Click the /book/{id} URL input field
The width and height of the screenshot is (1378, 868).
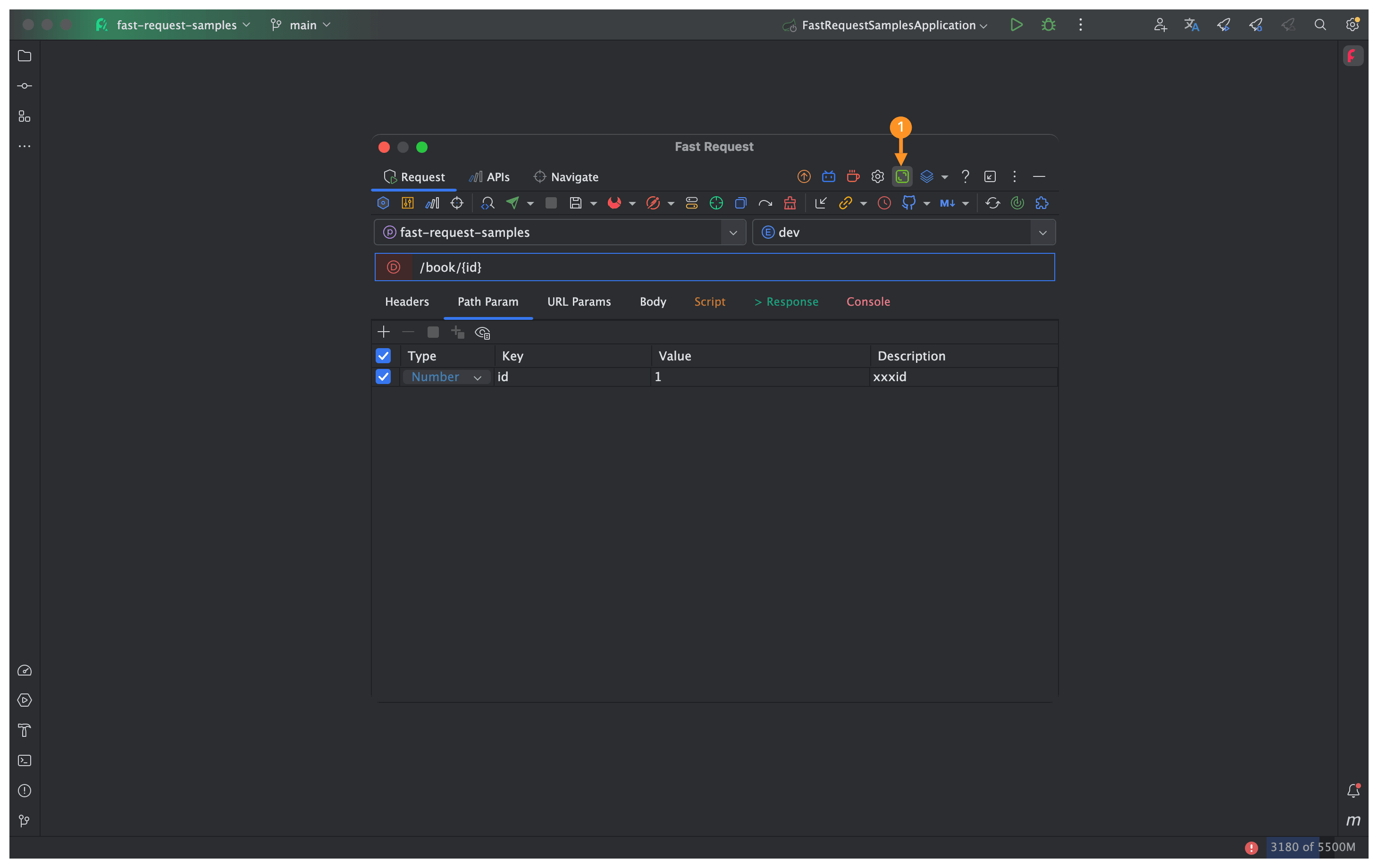[732, 267]
